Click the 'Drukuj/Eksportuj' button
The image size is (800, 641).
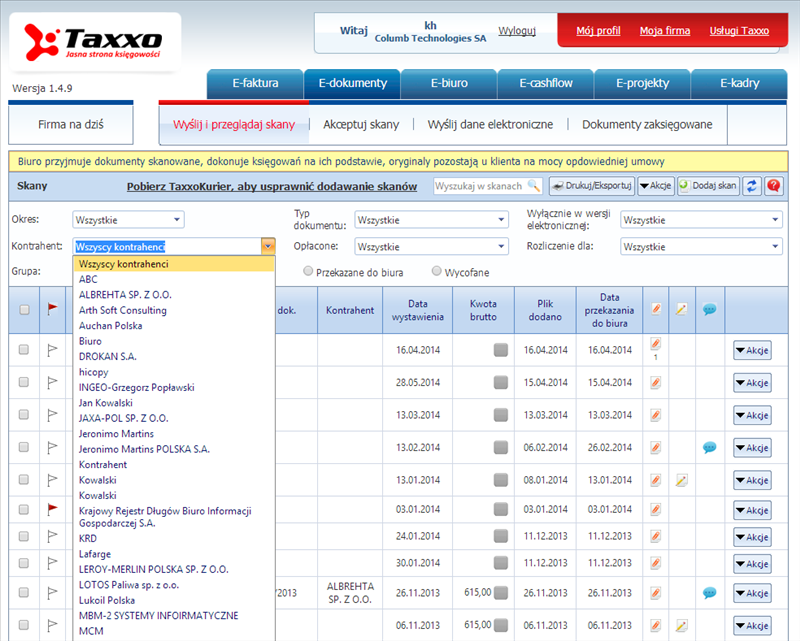click(x=592, y=186)
